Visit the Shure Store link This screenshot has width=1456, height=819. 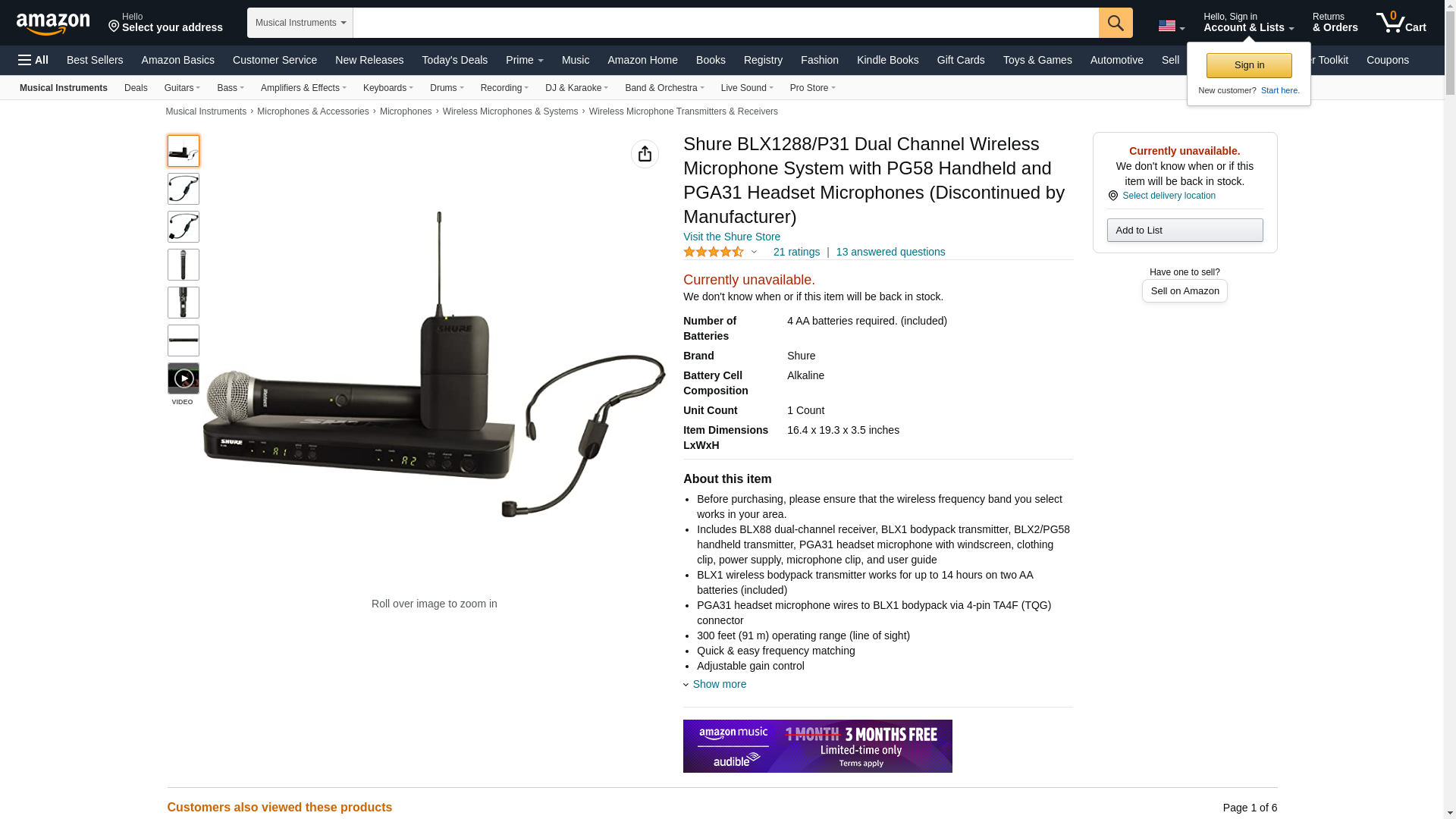(x=731, y=237)
